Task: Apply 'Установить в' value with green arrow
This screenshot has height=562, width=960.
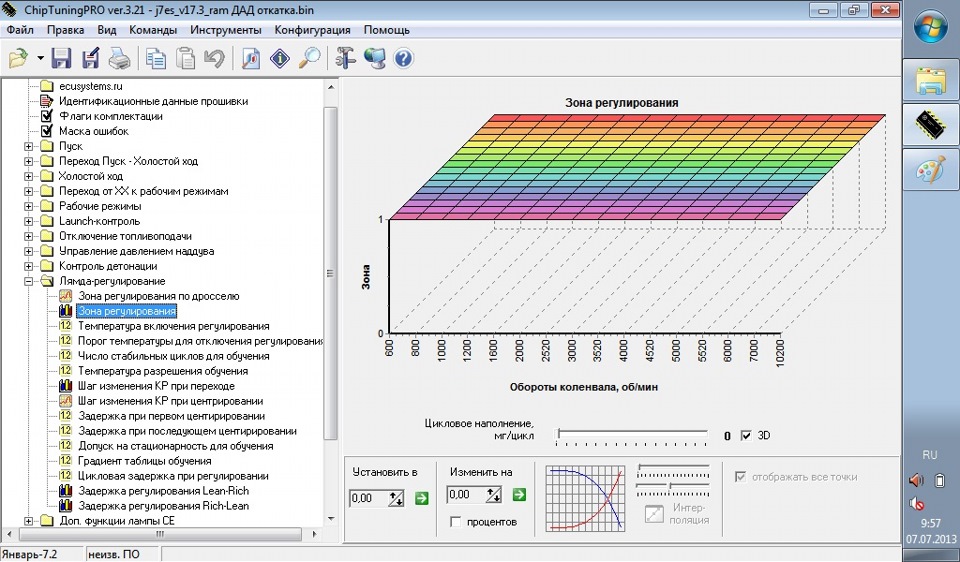Action: click(x=421, y=498)
